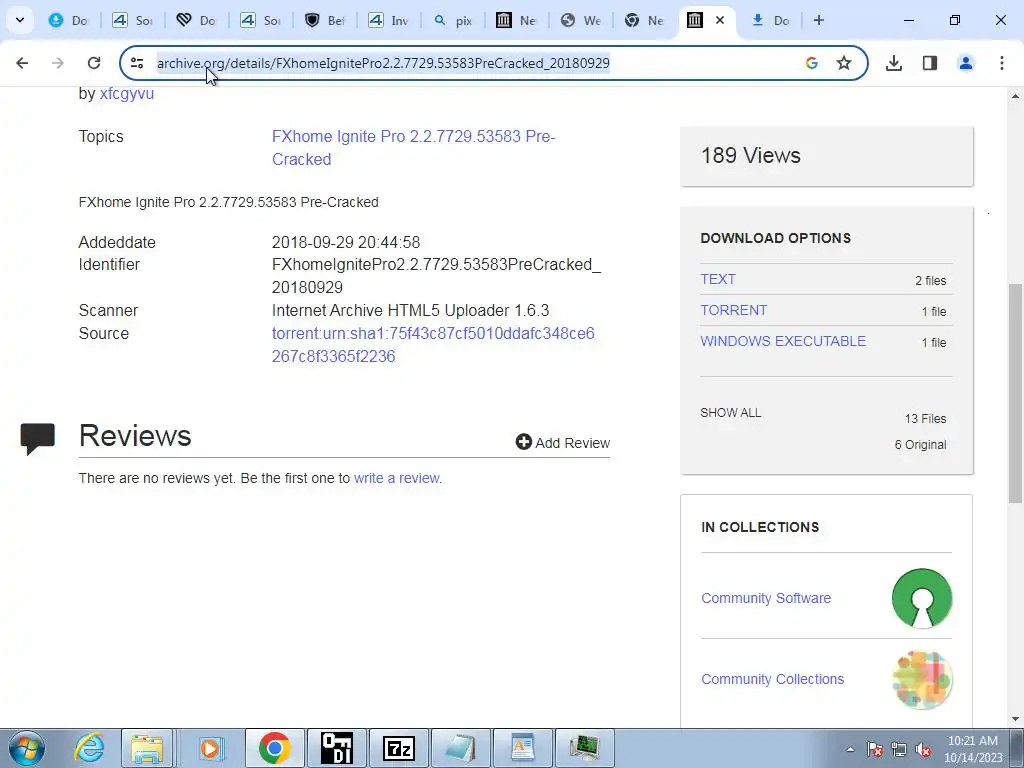Click the page vertical scrollbar thumb
This screenshot has width=1024, height=768.
click(1015, 393)
